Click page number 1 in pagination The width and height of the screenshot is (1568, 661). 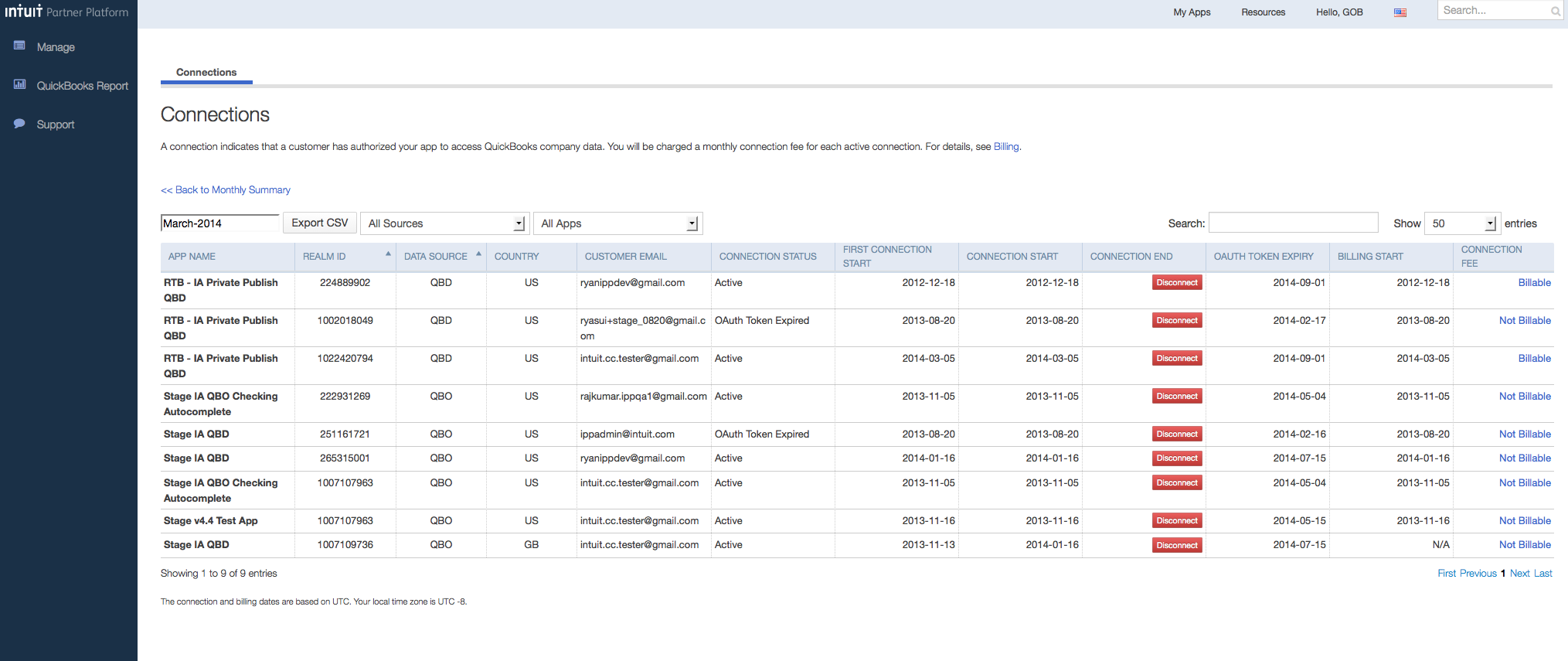1503,574
